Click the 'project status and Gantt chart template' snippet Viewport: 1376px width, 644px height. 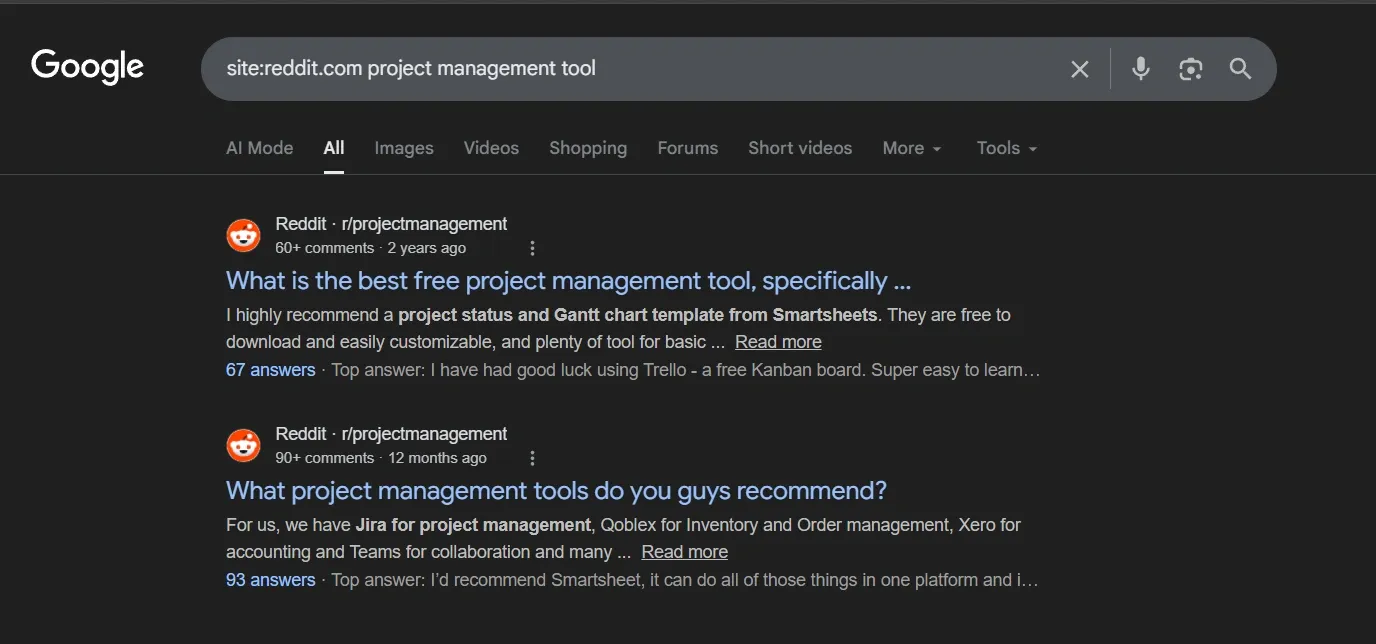coord(638,315)
